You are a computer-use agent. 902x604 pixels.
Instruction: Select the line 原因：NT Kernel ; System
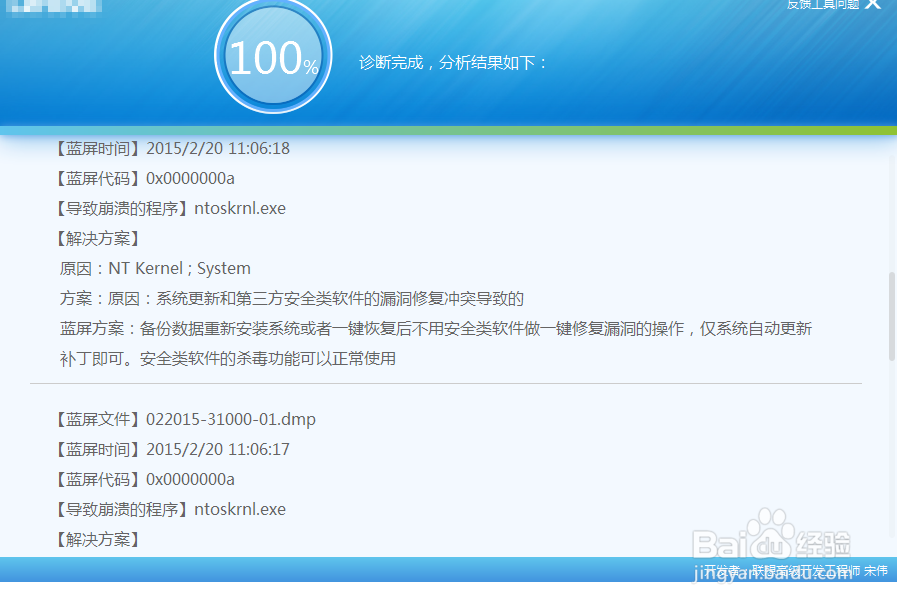155,268
